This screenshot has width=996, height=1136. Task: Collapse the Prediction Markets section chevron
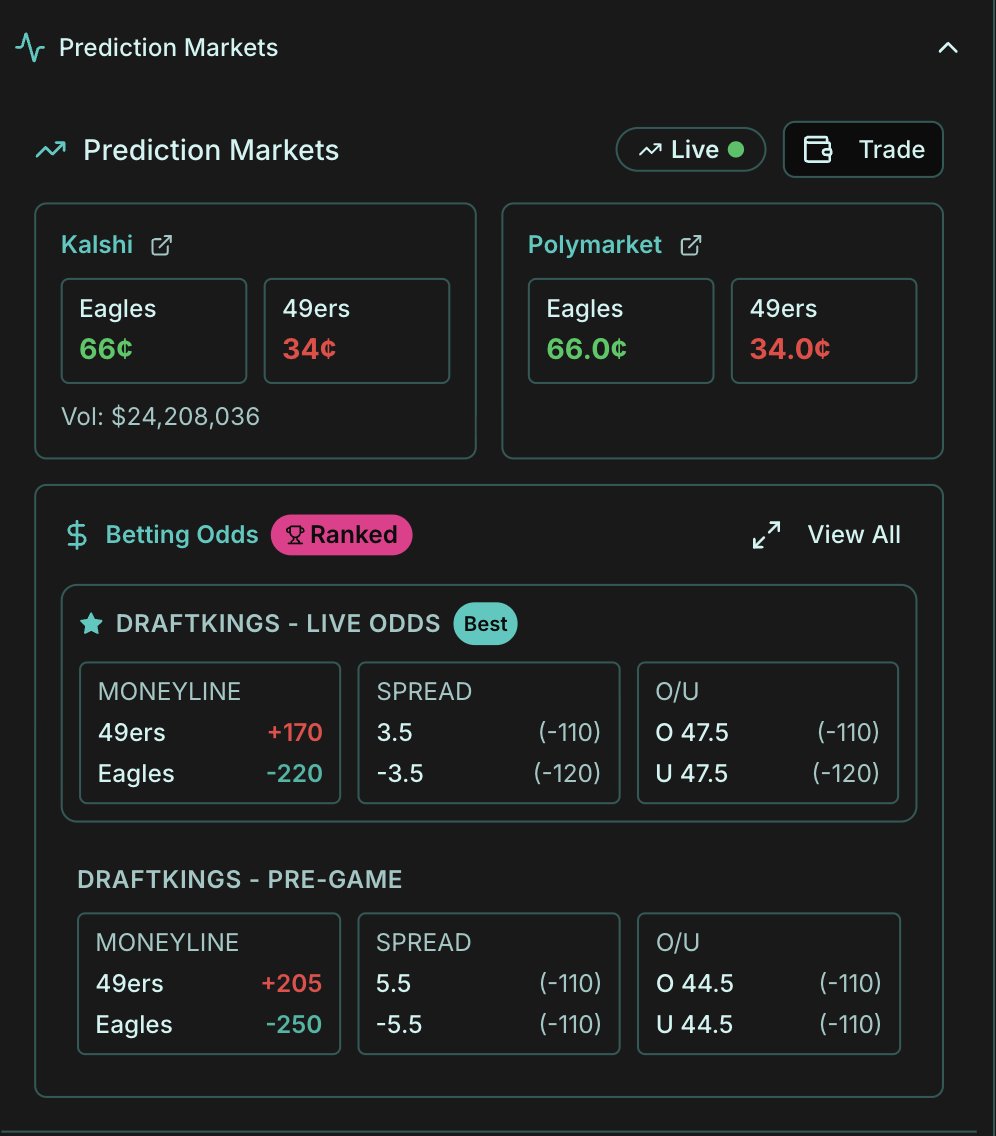(947, 48)
